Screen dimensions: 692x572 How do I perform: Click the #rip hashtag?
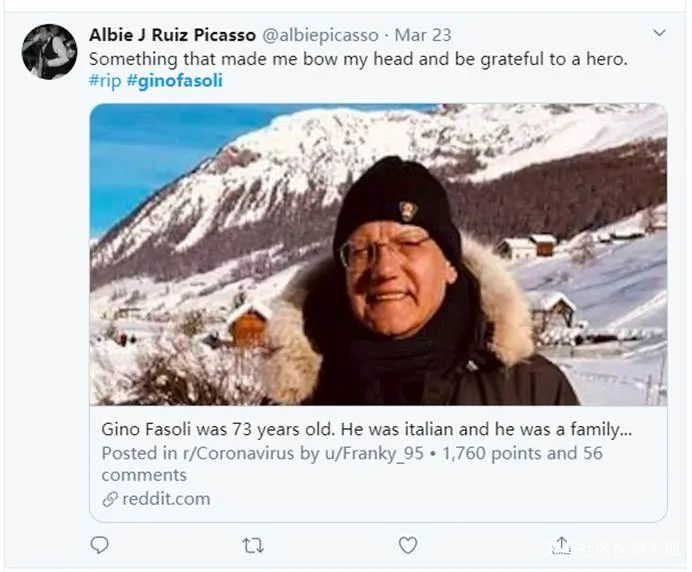104,81
